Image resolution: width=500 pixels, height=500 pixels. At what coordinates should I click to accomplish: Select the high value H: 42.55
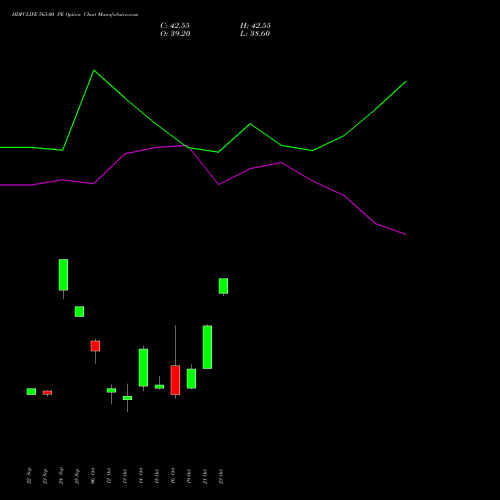255,26
